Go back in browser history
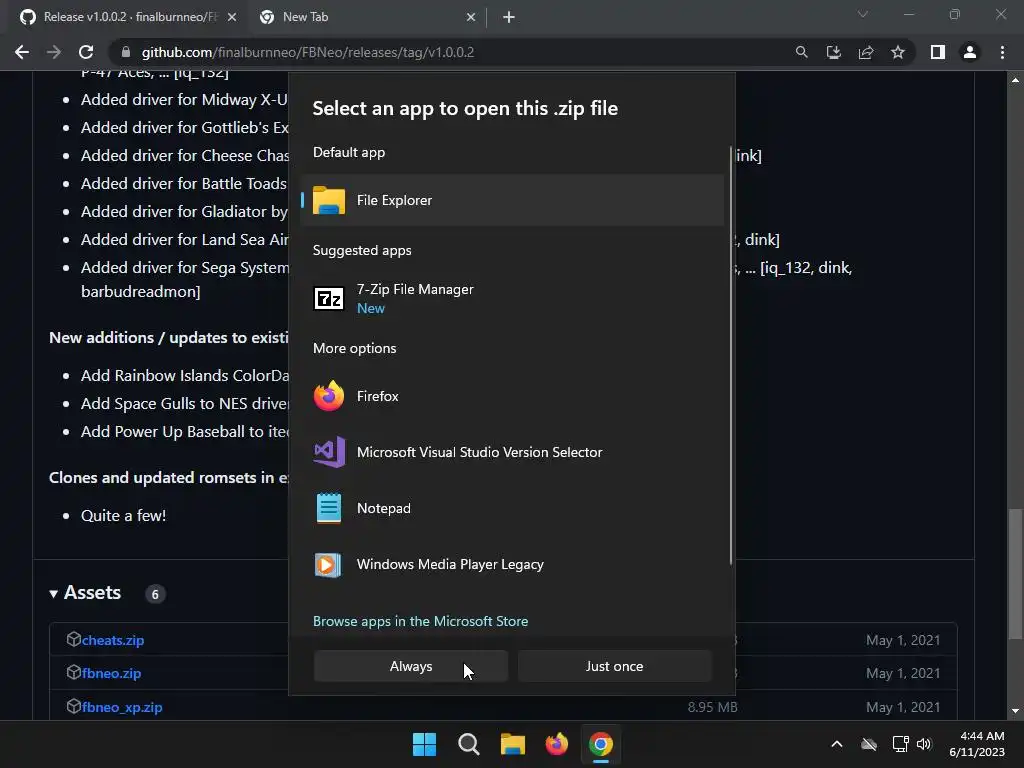Image resolution: width=1024 pixels, height=768 pixels. click(x=22, y=52)
